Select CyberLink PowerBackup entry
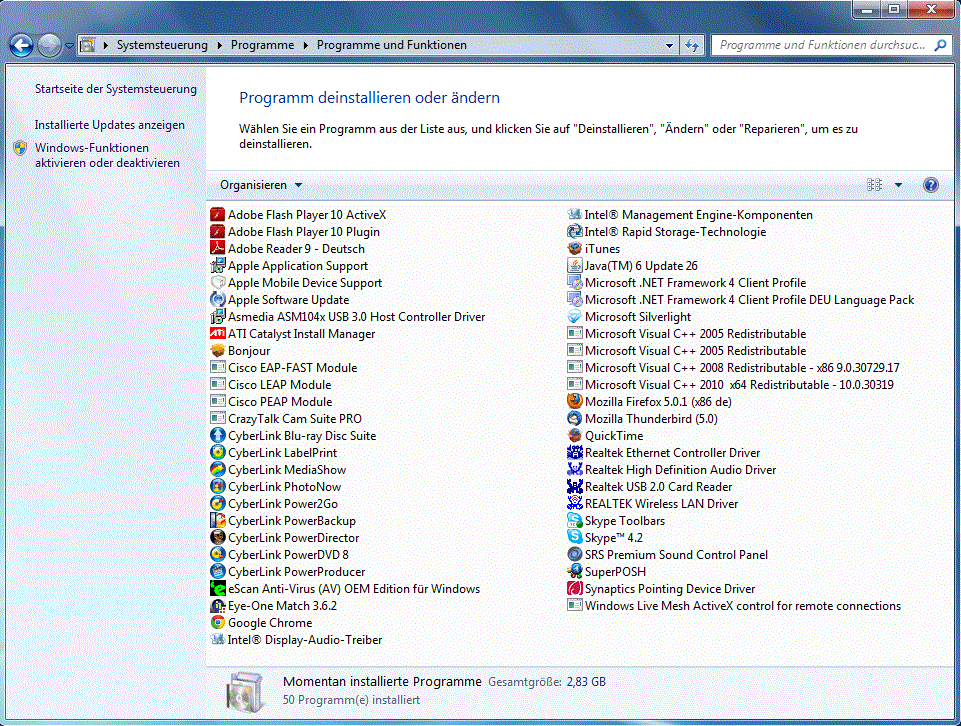 (x=283, y=520)
